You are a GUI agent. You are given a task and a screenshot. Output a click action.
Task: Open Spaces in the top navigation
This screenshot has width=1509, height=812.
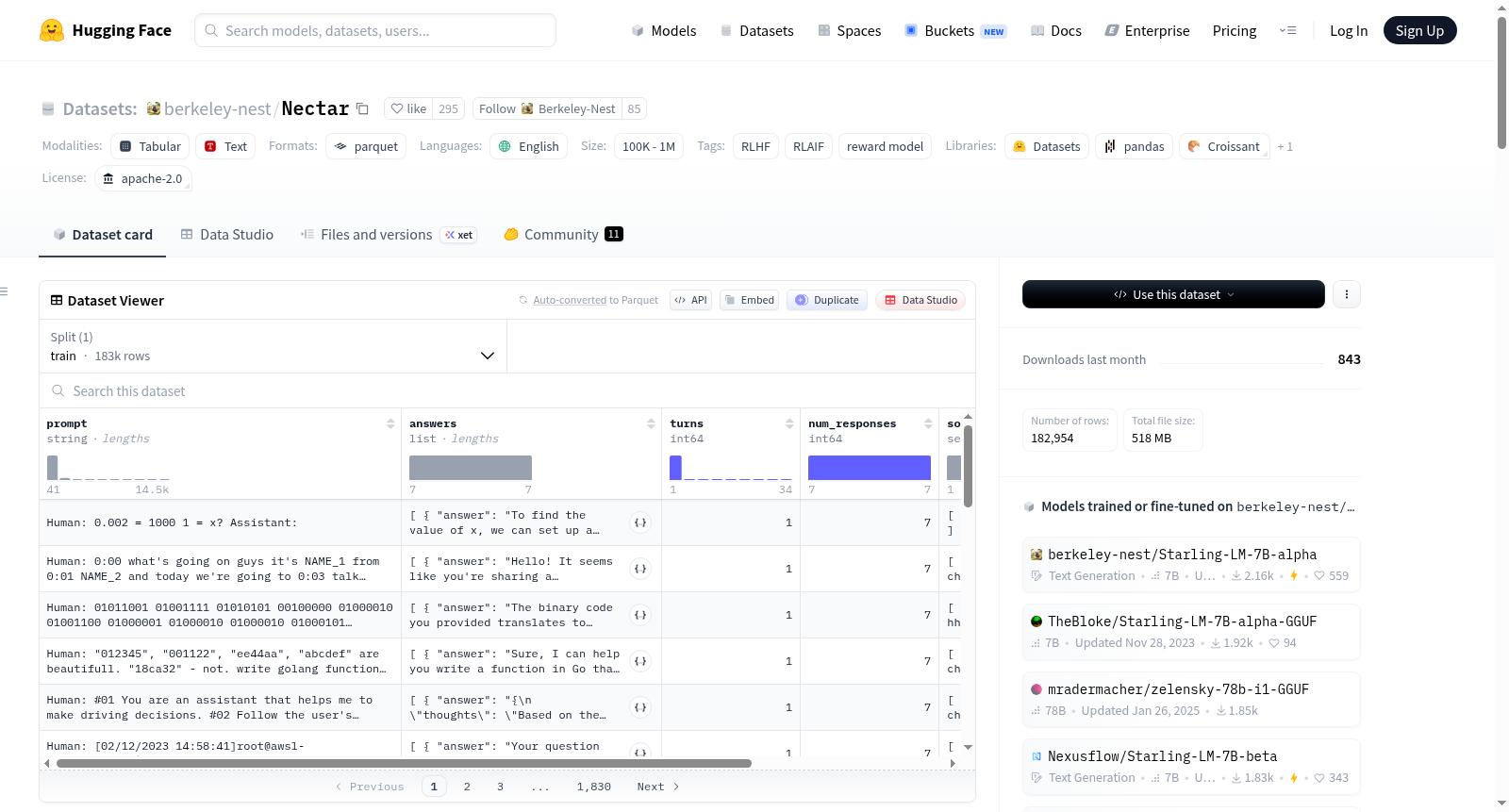[x=850, y=31]
